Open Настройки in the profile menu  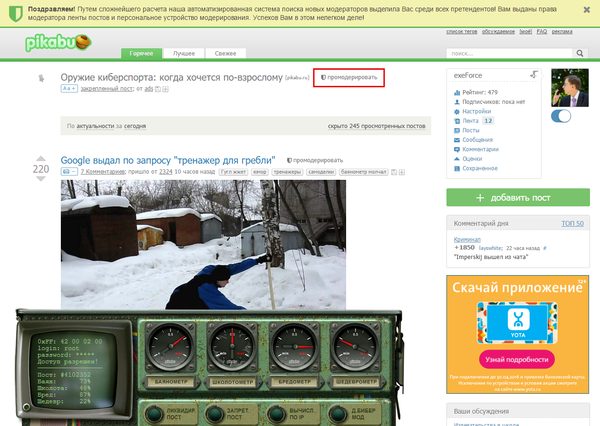473,111
